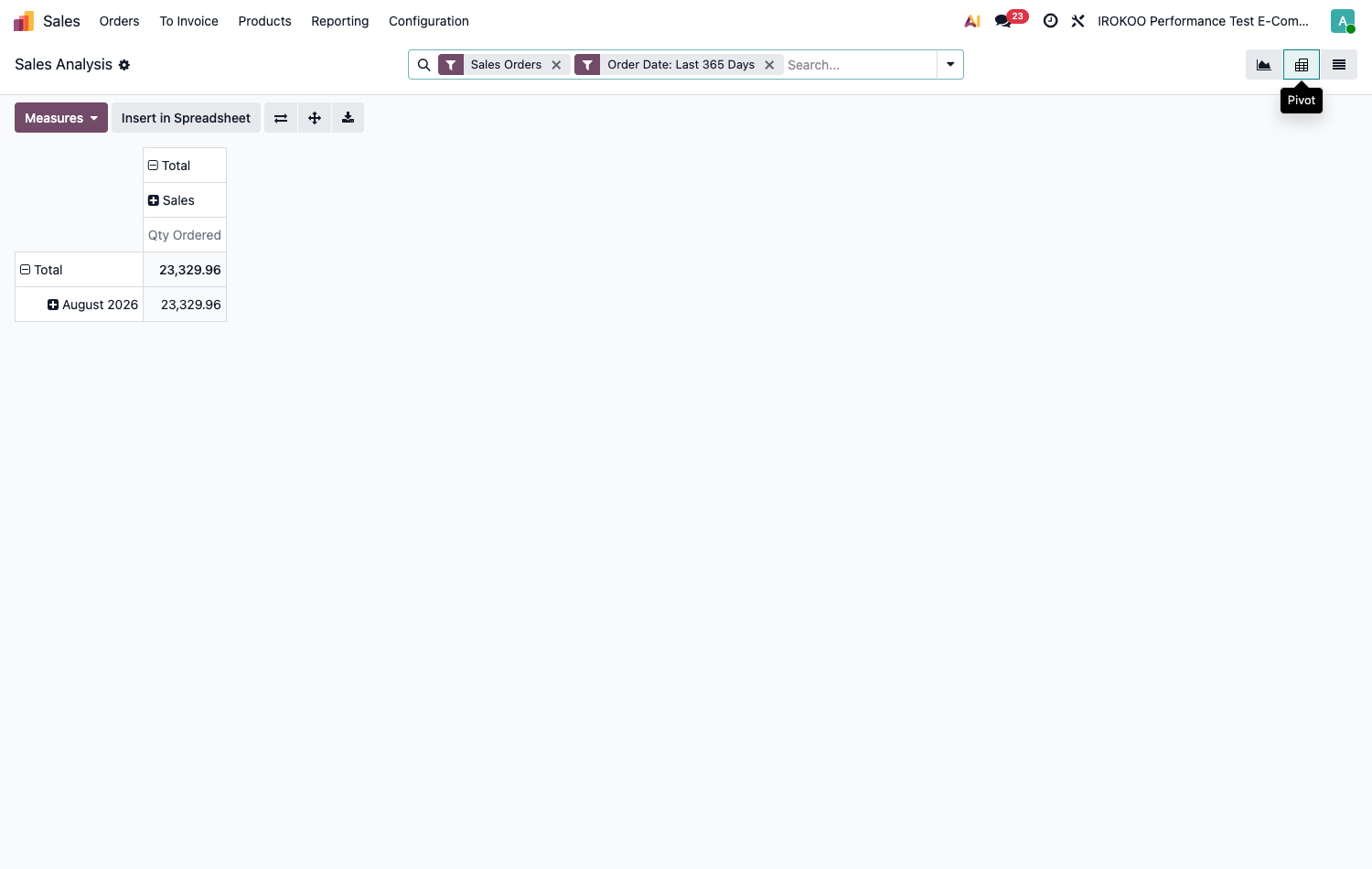Open the debug tools icon
The width and height of the screenshot is (1372, 869).
[1078, 21]
